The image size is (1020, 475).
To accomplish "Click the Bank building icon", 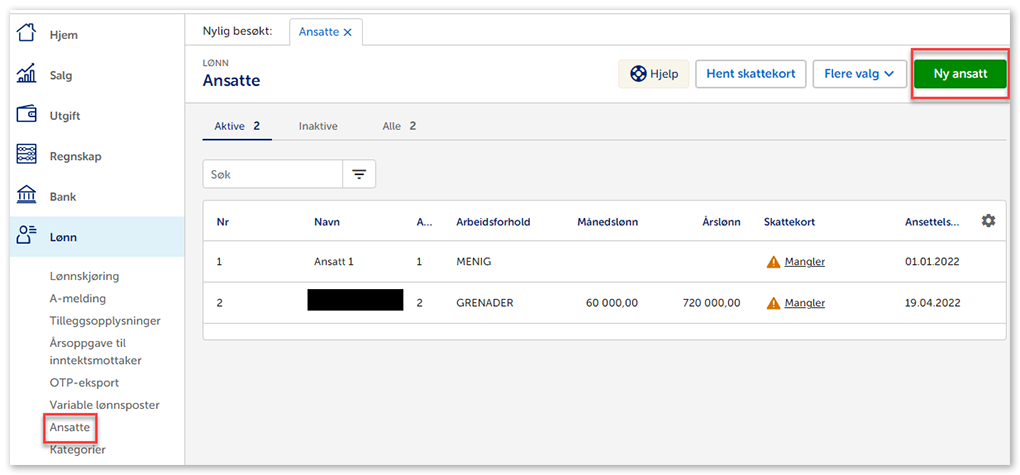I will 27,196.
